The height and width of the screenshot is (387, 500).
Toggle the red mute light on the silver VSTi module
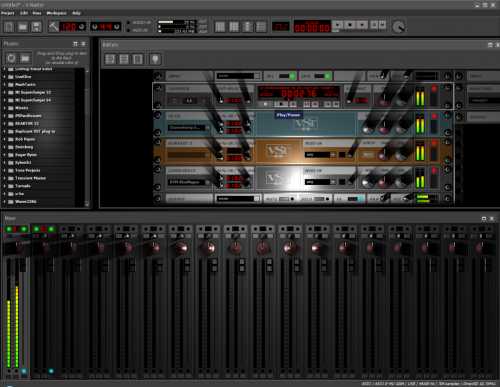(434, 171)
